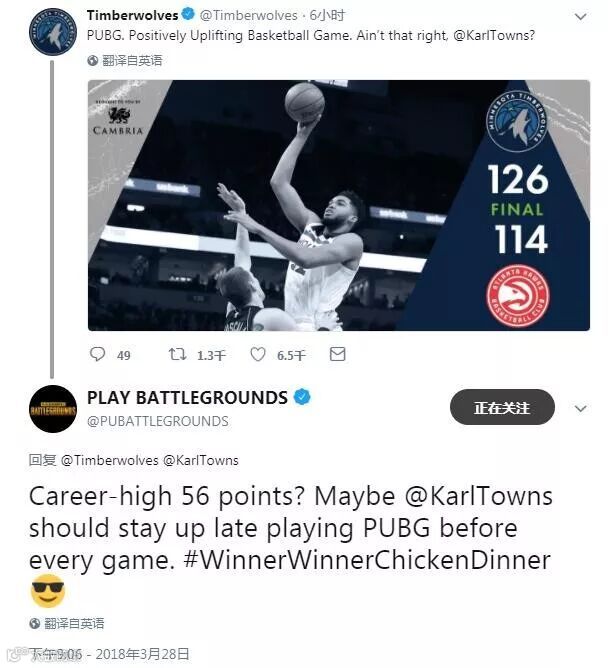
Task: Retweet the Timberwolves post
Action: tap(177, 354)
